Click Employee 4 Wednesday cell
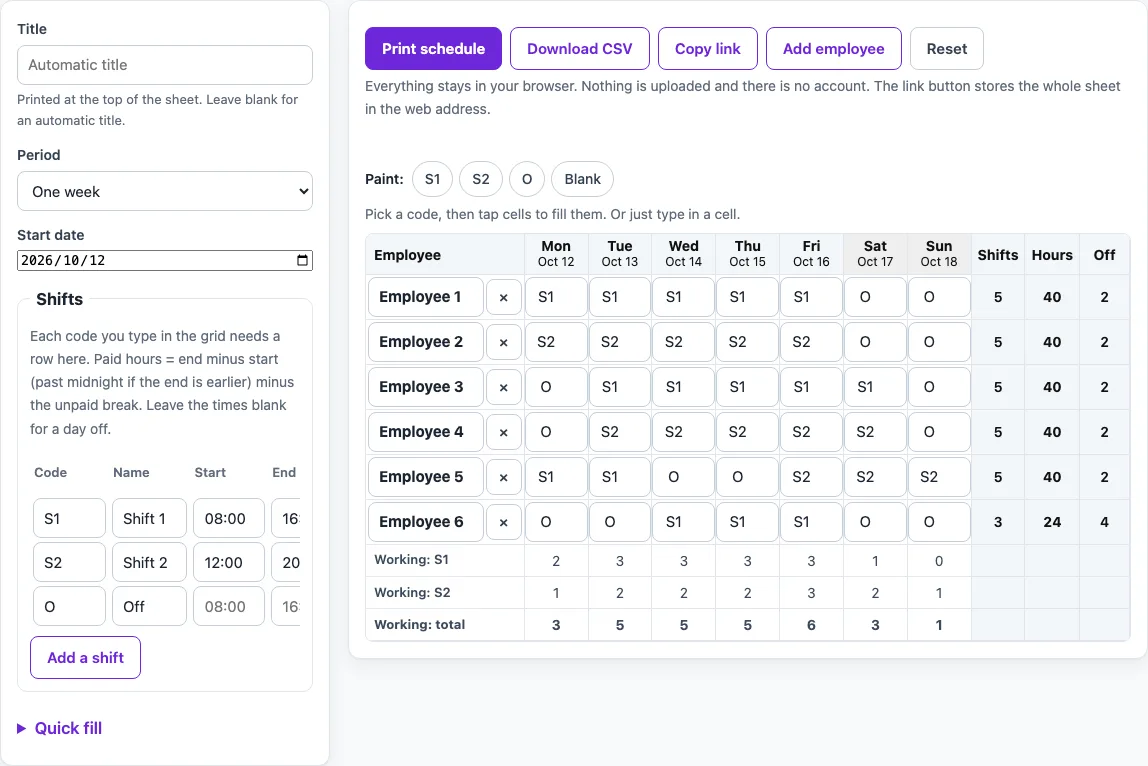This screenshot has width=1148, height=766. pyautogui.click(x=684, y=432)
